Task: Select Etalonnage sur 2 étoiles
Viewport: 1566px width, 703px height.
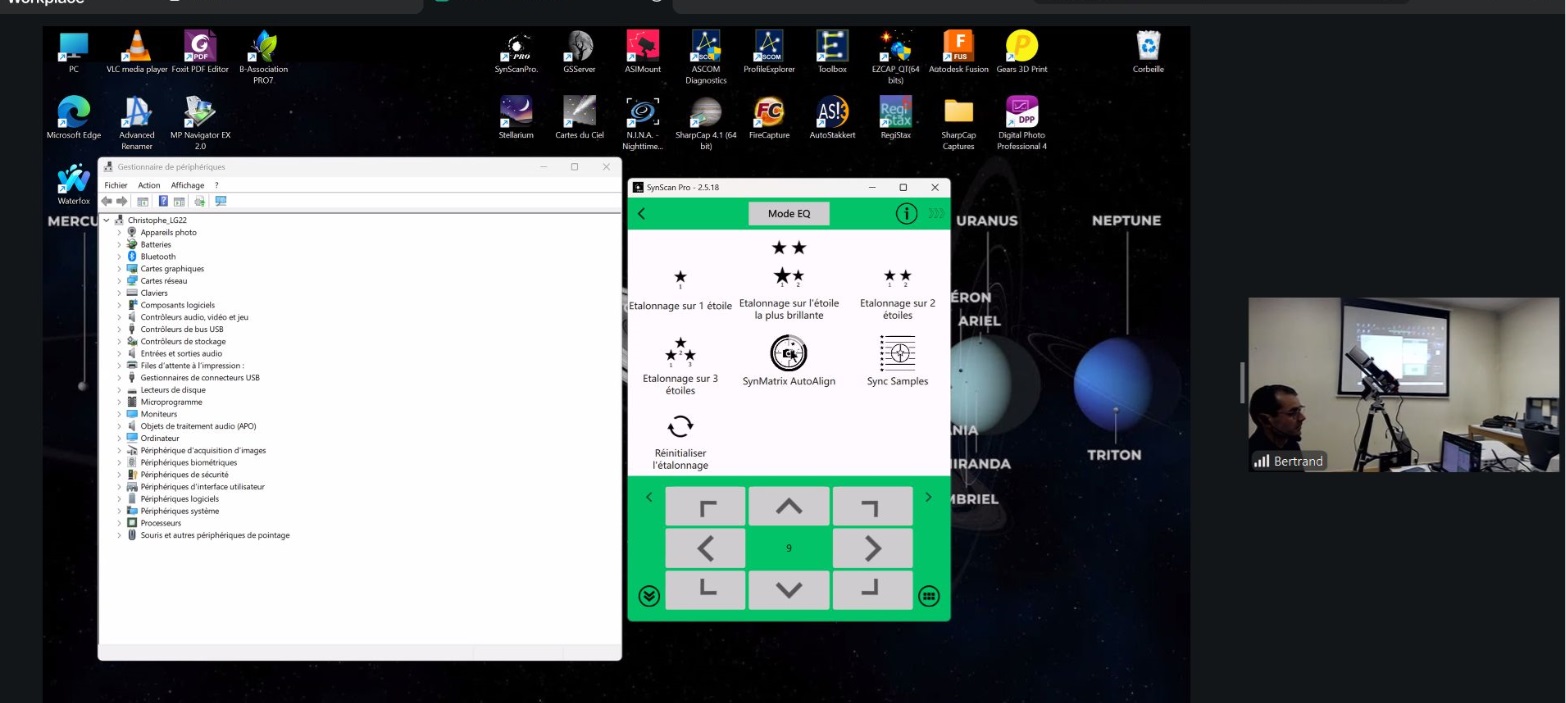Action: [x=897, y=277]
